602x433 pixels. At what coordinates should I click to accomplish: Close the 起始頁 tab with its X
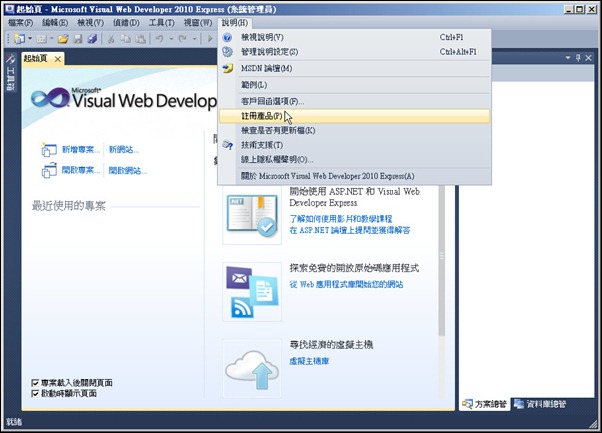(58, 59)
